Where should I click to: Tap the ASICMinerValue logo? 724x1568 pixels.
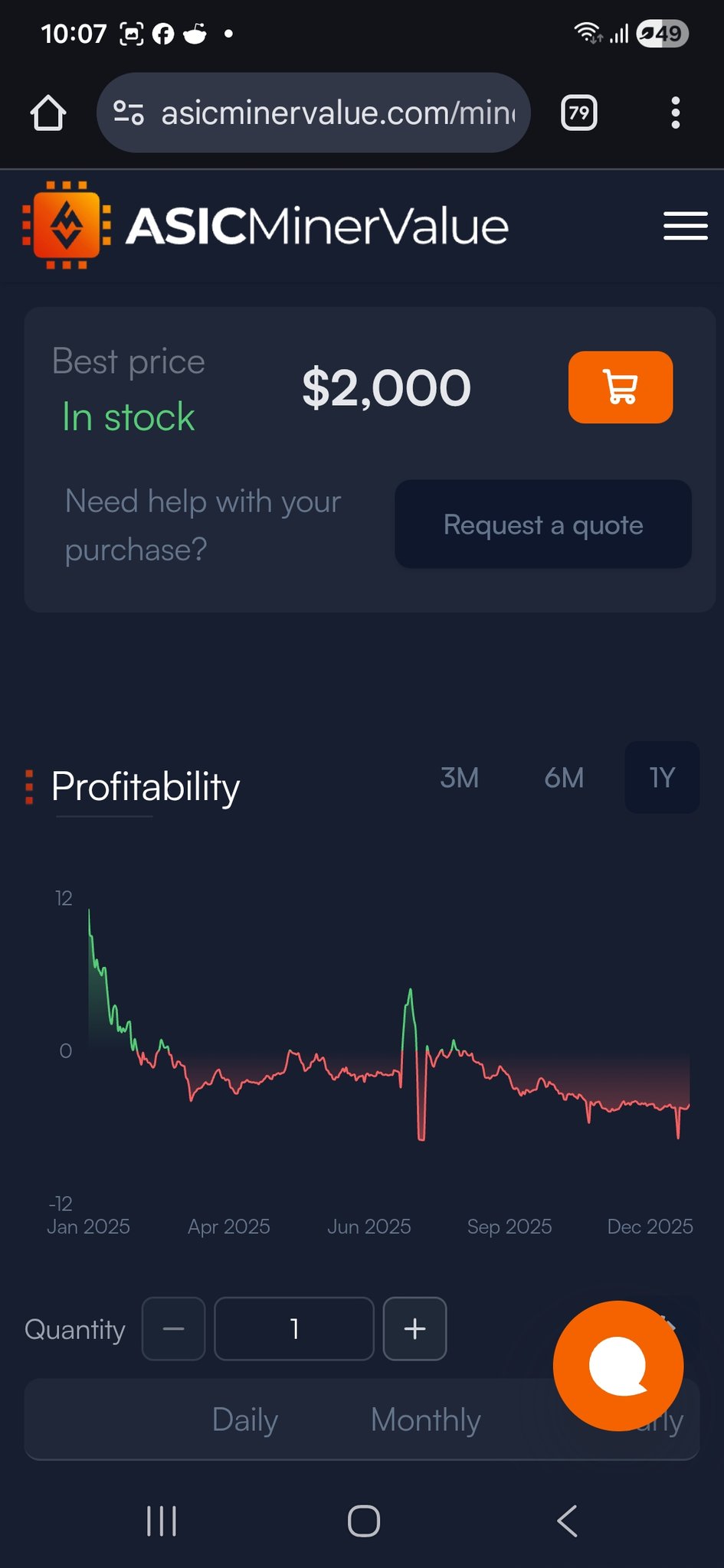point(265,226)
